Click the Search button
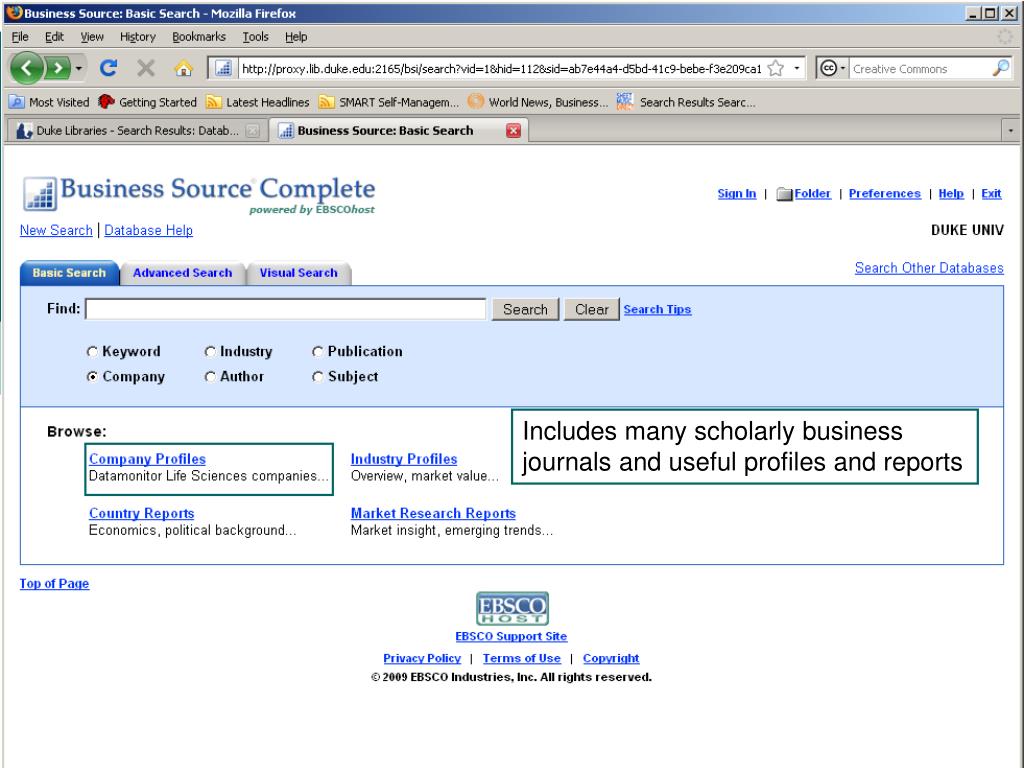Image resolution: width=1024 pixels, height=768 pixels. coord(525,310)
